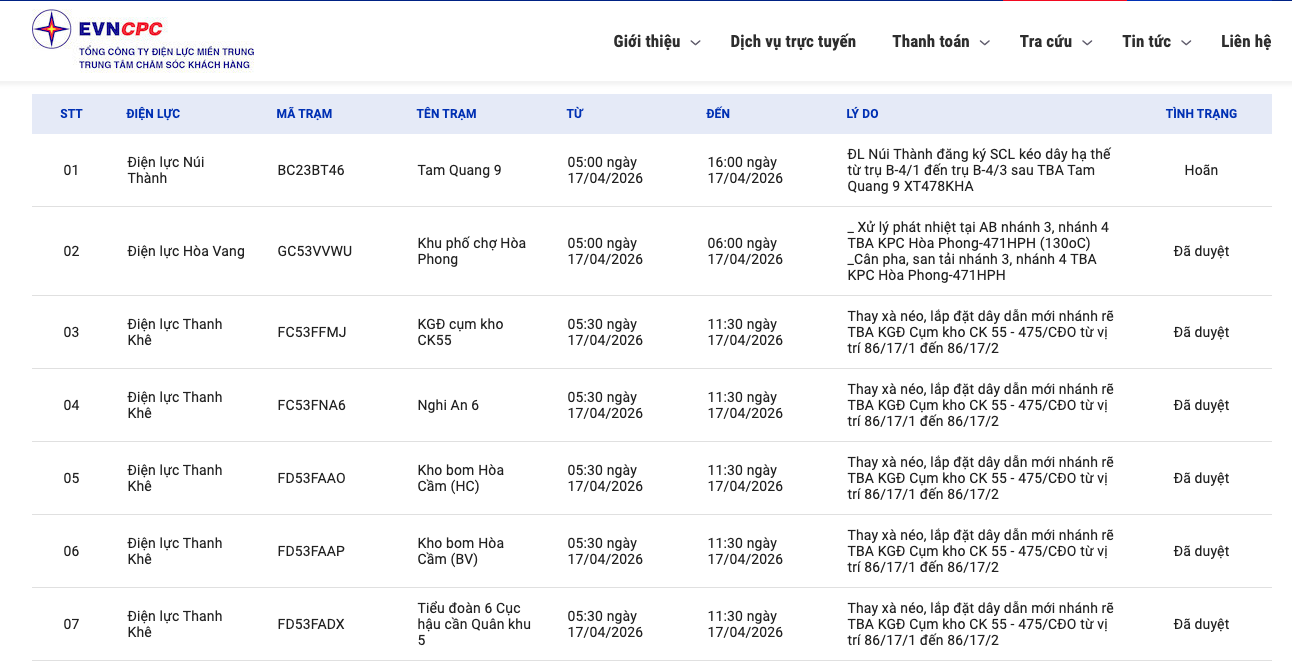Click Kho bom Hòa Cầm (HC) entry

460,478
